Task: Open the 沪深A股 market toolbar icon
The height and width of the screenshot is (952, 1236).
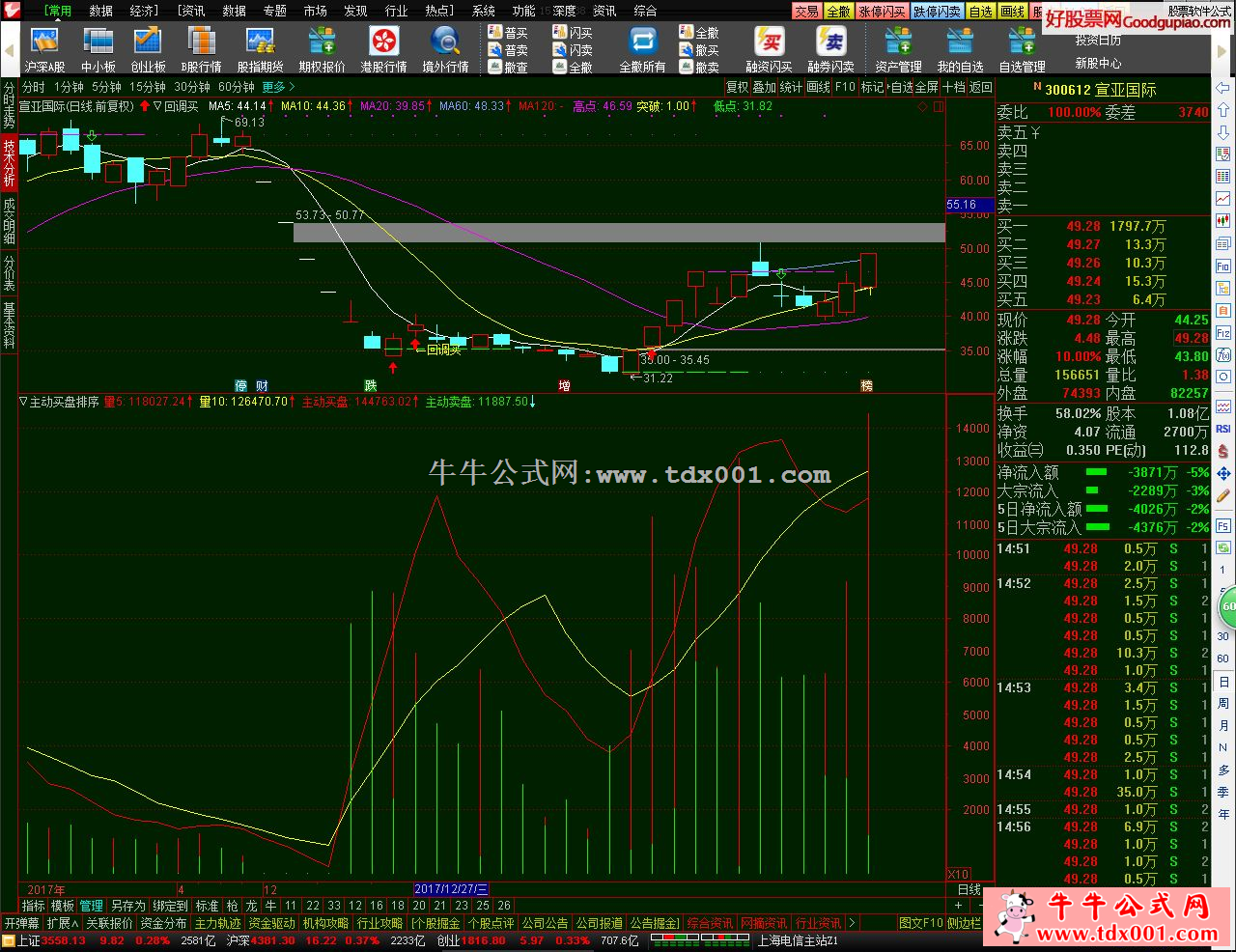Action: click(44, 50)
